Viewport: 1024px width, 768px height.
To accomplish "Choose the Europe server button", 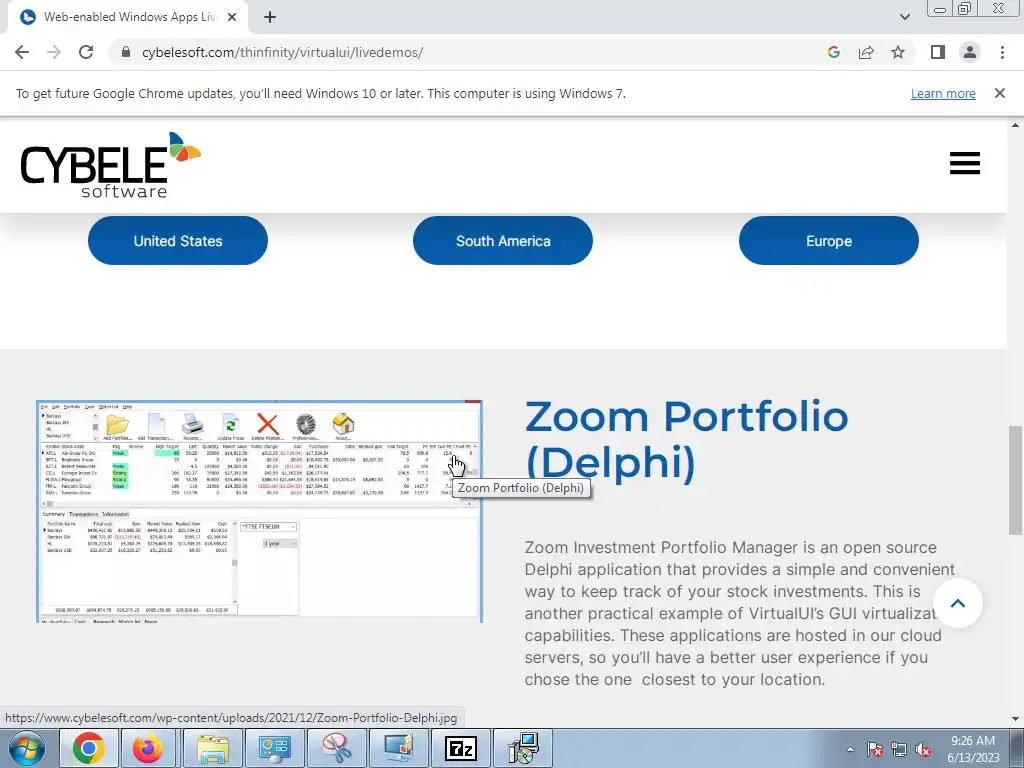I will (x=829, y=240).
